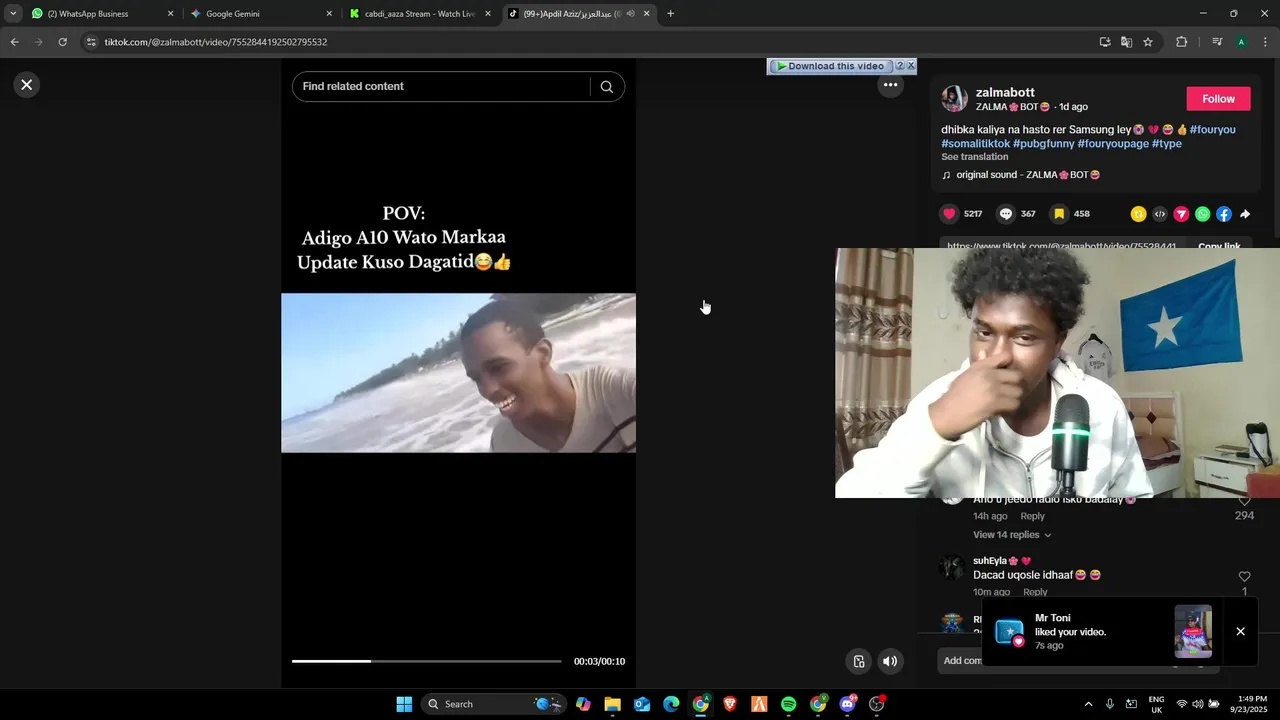Share the video to WhatsApp

tap(1202, 214)
